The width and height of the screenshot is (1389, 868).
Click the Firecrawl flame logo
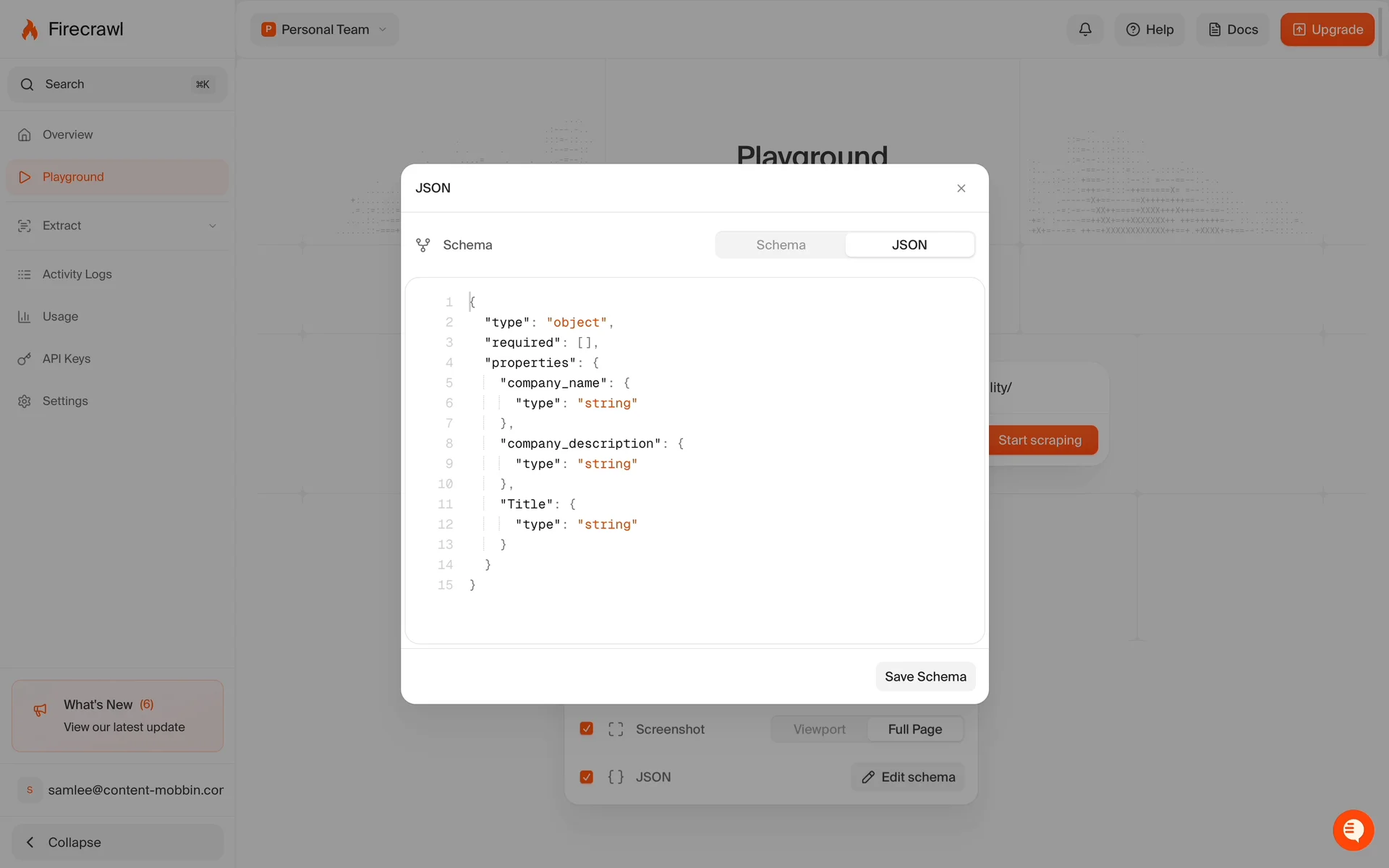[x=30, y=30]
